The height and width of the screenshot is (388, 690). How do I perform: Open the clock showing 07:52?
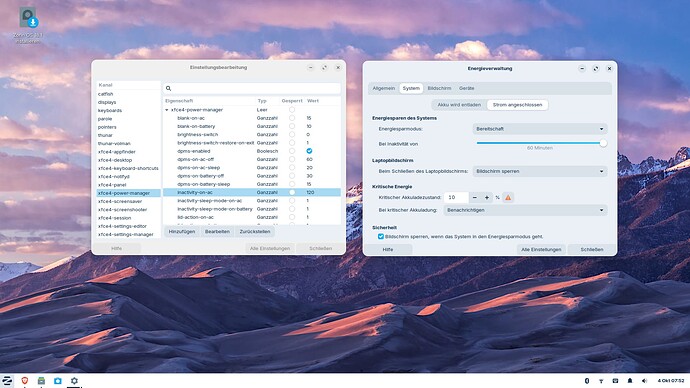(671, 381)
